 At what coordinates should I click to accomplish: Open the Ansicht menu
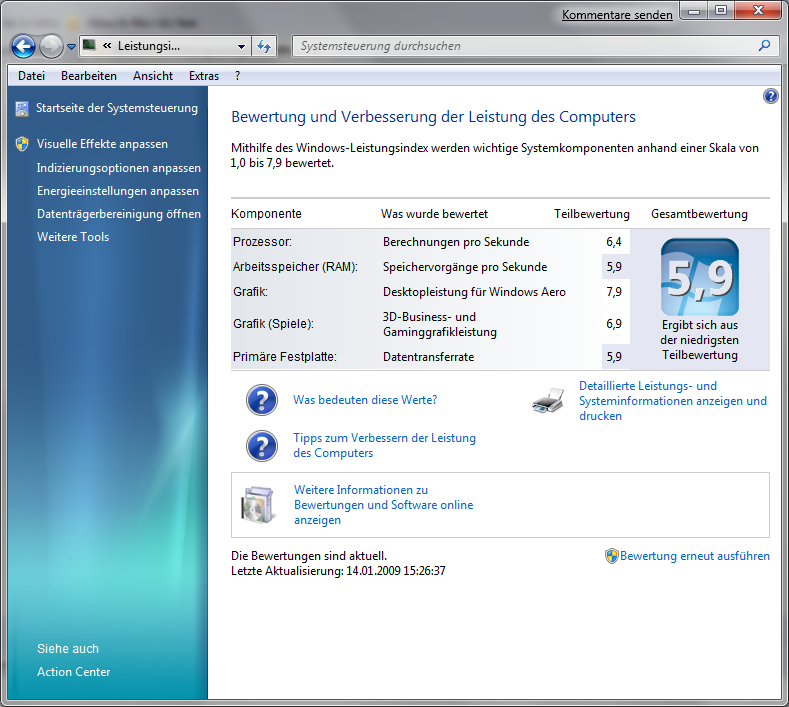(152, 76)
